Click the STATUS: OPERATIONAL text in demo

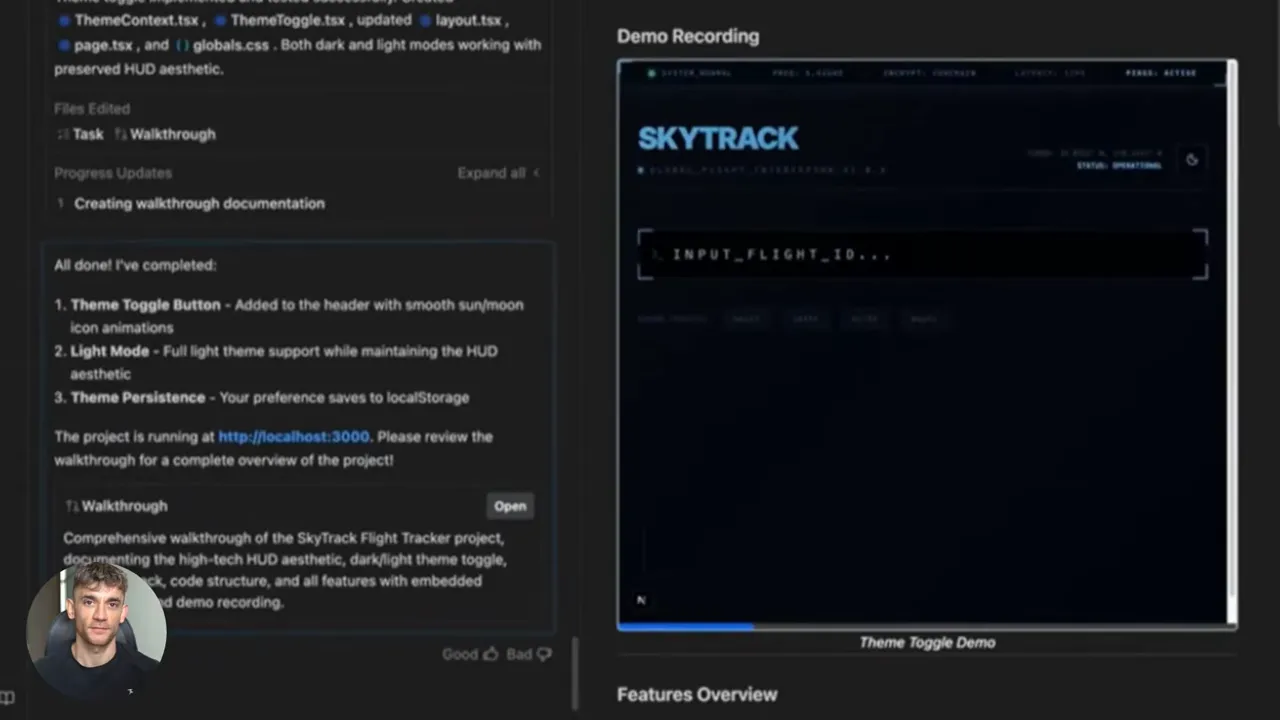click(x=1119, y=166)
